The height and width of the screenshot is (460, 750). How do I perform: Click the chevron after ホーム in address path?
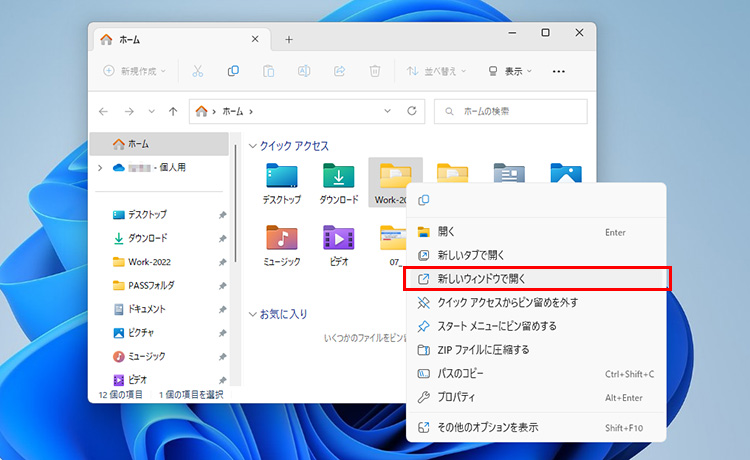[x=251, y=111]
